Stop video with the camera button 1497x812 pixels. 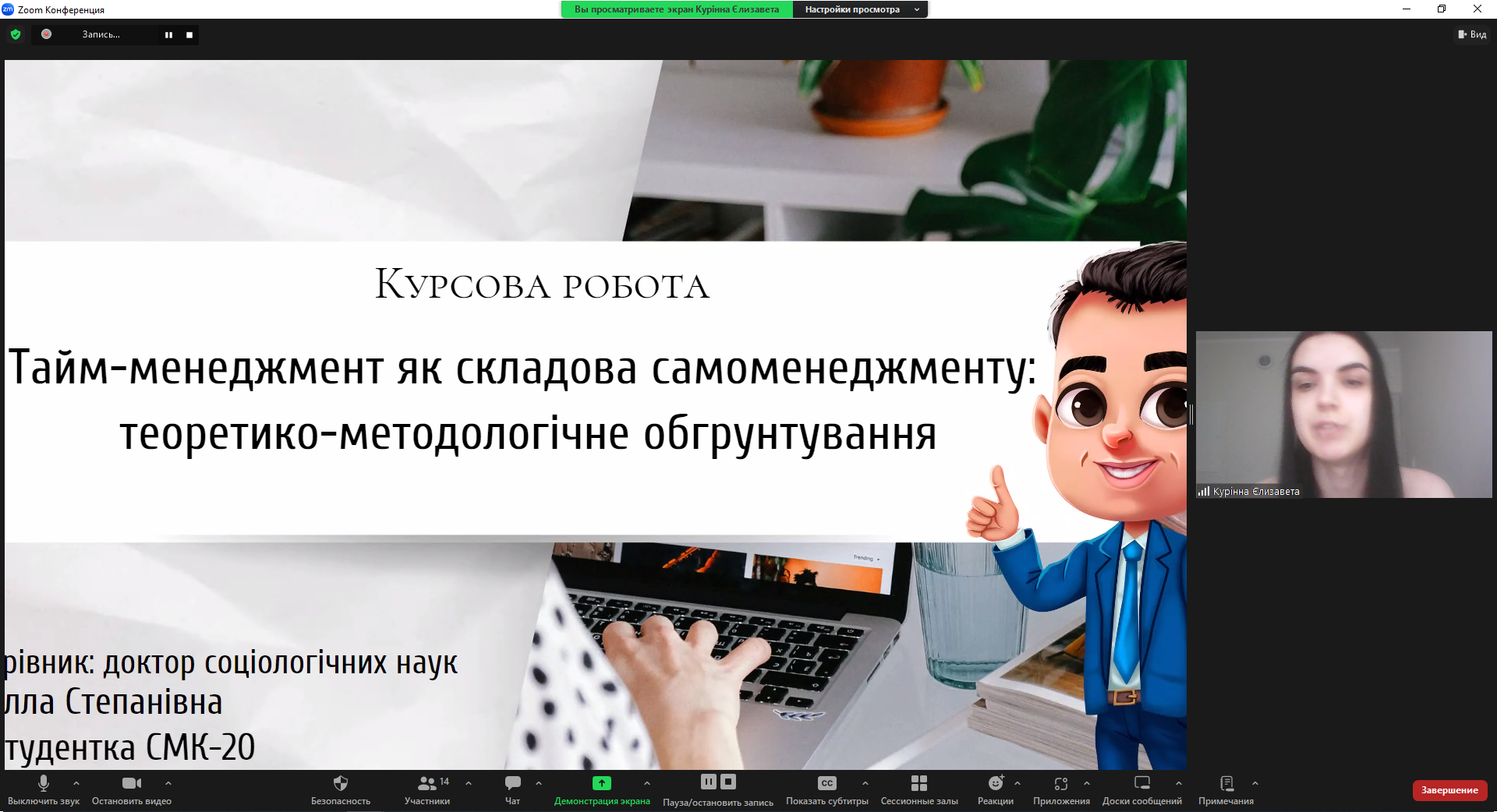[131, 783]
